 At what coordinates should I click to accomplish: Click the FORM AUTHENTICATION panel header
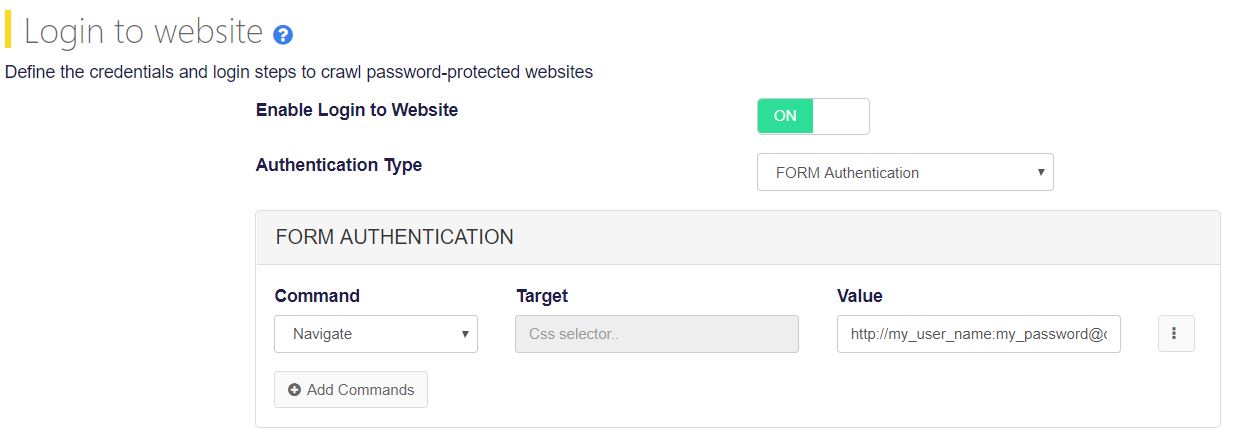click(738, 238)
